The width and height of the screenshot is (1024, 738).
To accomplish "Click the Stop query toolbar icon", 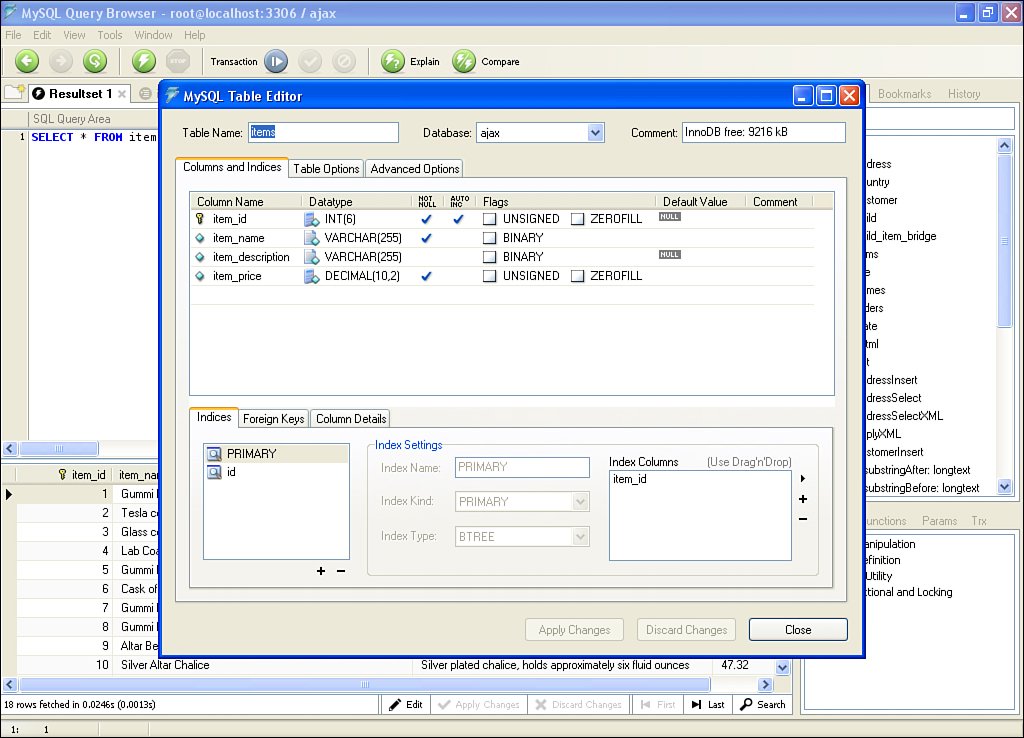I will tap(178, 61).
